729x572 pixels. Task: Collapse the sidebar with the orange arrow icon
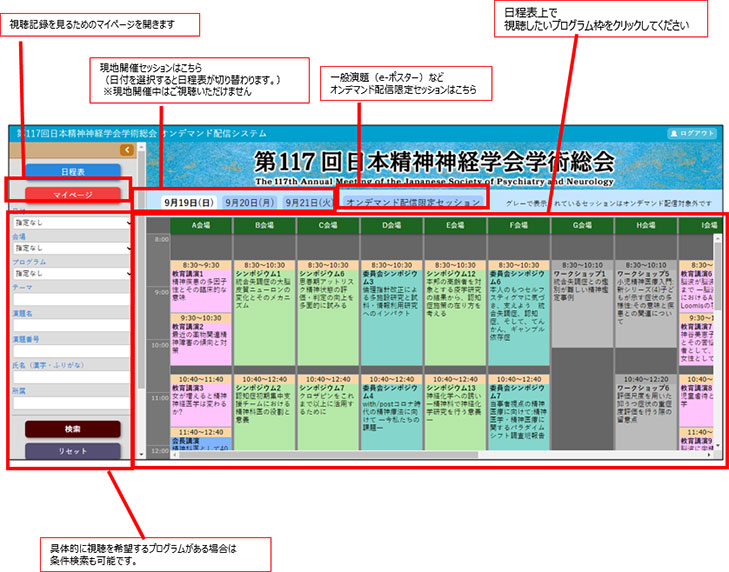point(126,150)
